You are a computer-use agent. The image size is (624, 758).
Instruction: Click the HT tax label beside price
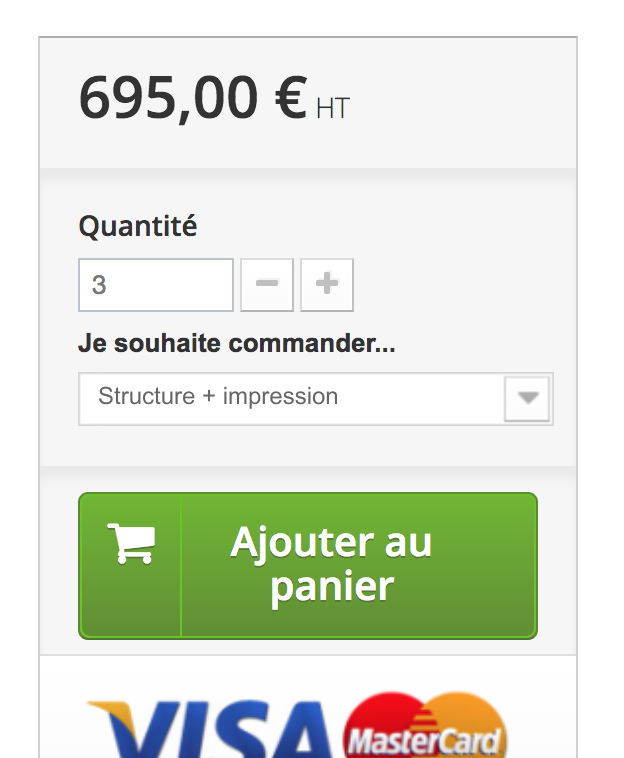tap(333, 108)
